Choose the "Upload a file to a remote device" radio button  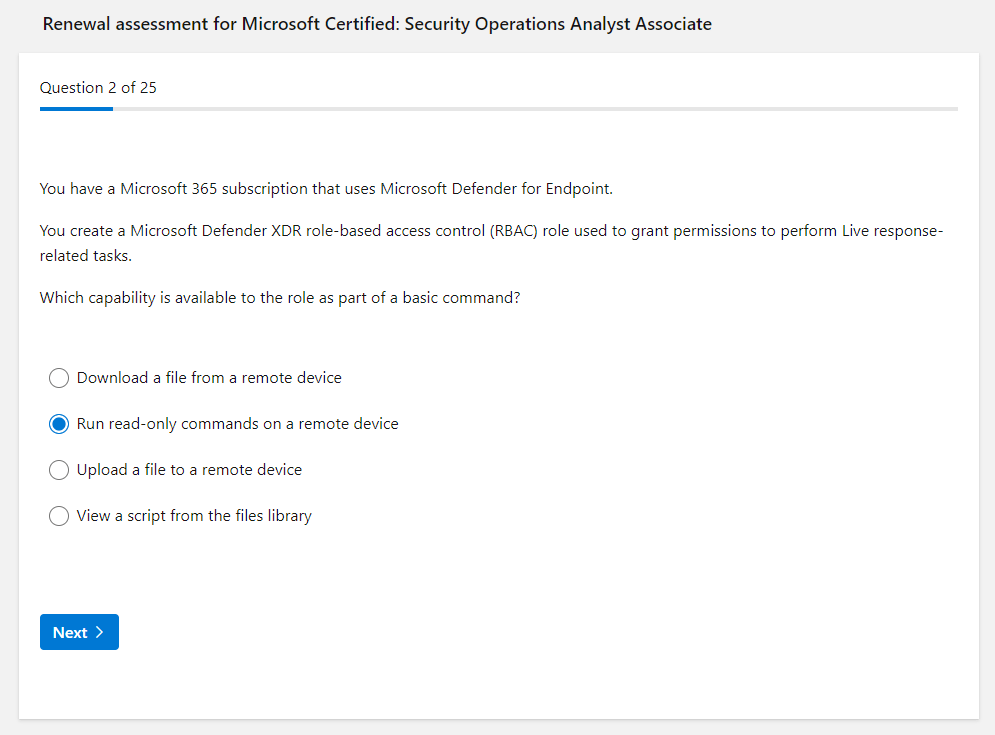coord(59,470)
